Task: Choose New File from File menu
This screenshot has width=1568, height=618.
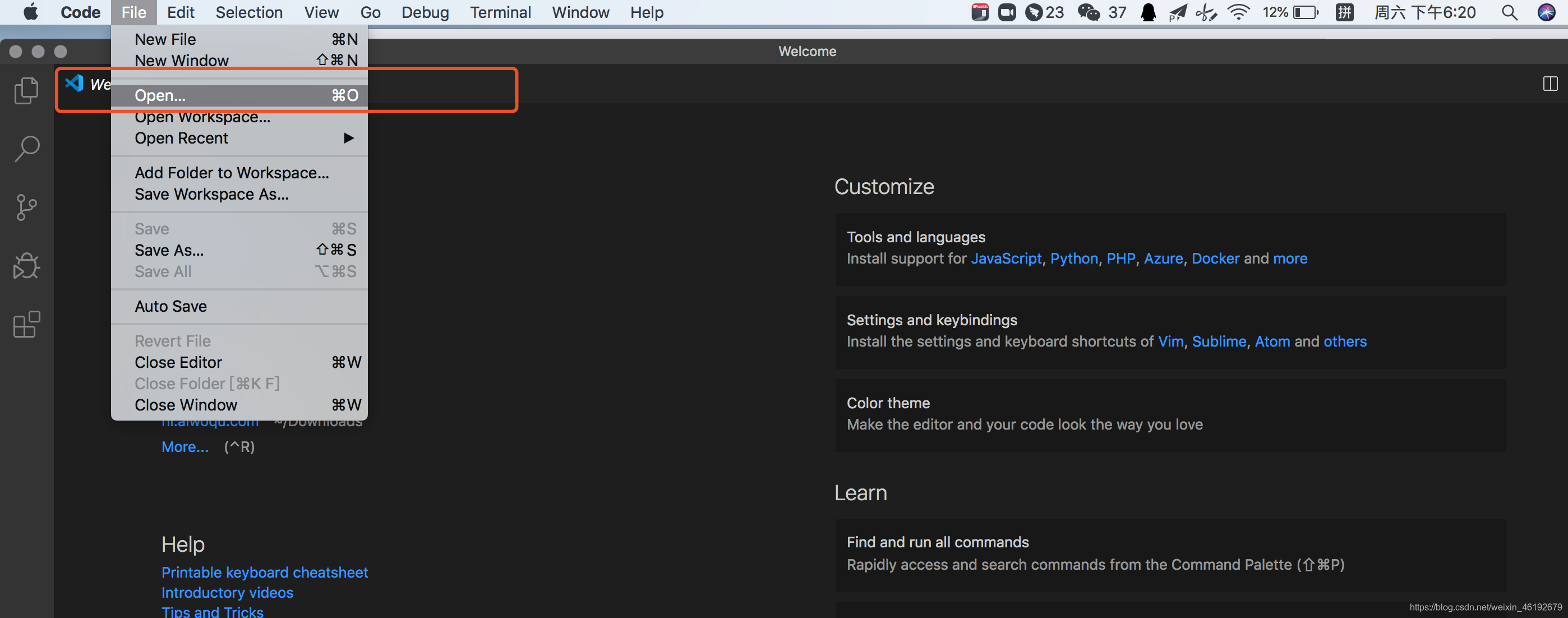Action: click(239, 39)
